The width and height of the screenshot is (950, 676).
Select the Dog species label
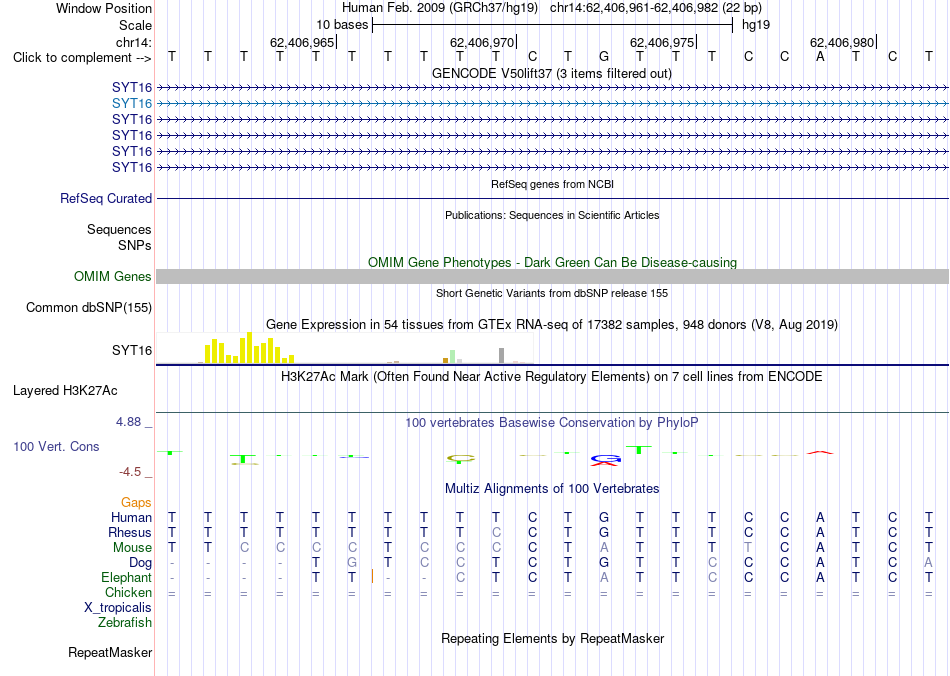[140, 563]
